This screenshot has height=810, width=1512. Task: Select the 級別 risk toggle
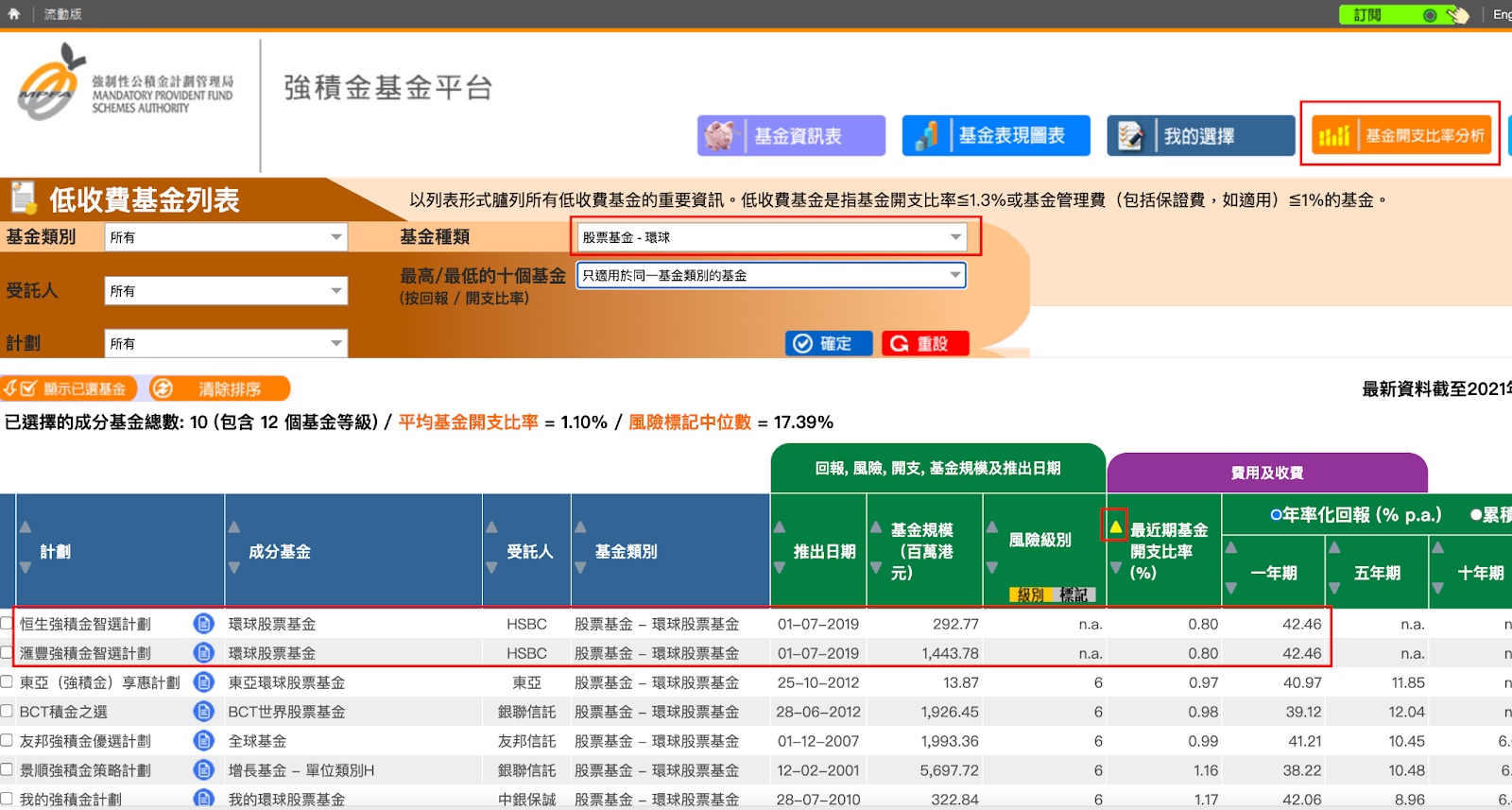[x=1031, y=595]
